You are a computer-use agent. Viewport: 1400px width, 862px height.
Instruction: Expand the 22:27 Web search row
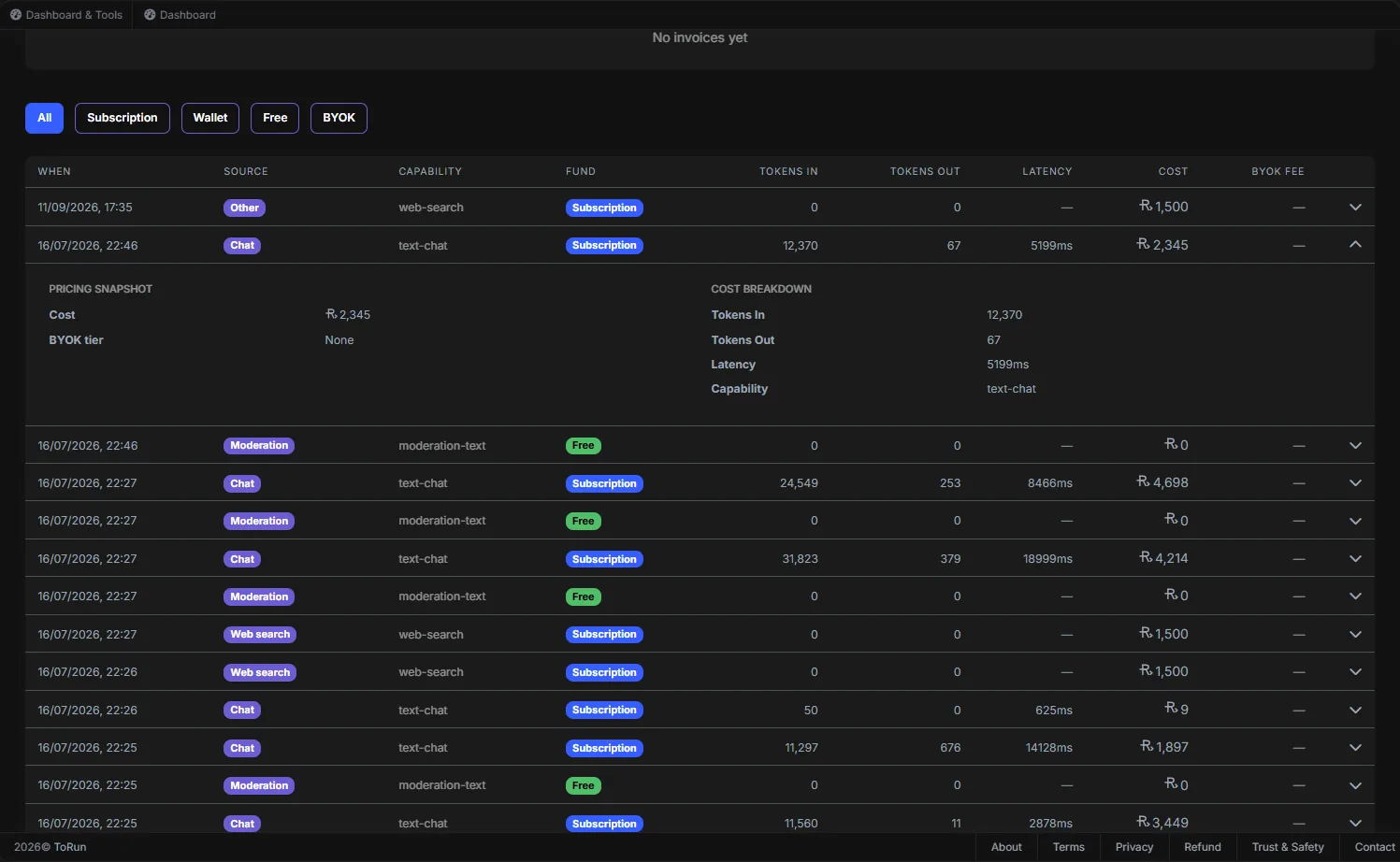pyautogui.click(x=1355, y=635)
